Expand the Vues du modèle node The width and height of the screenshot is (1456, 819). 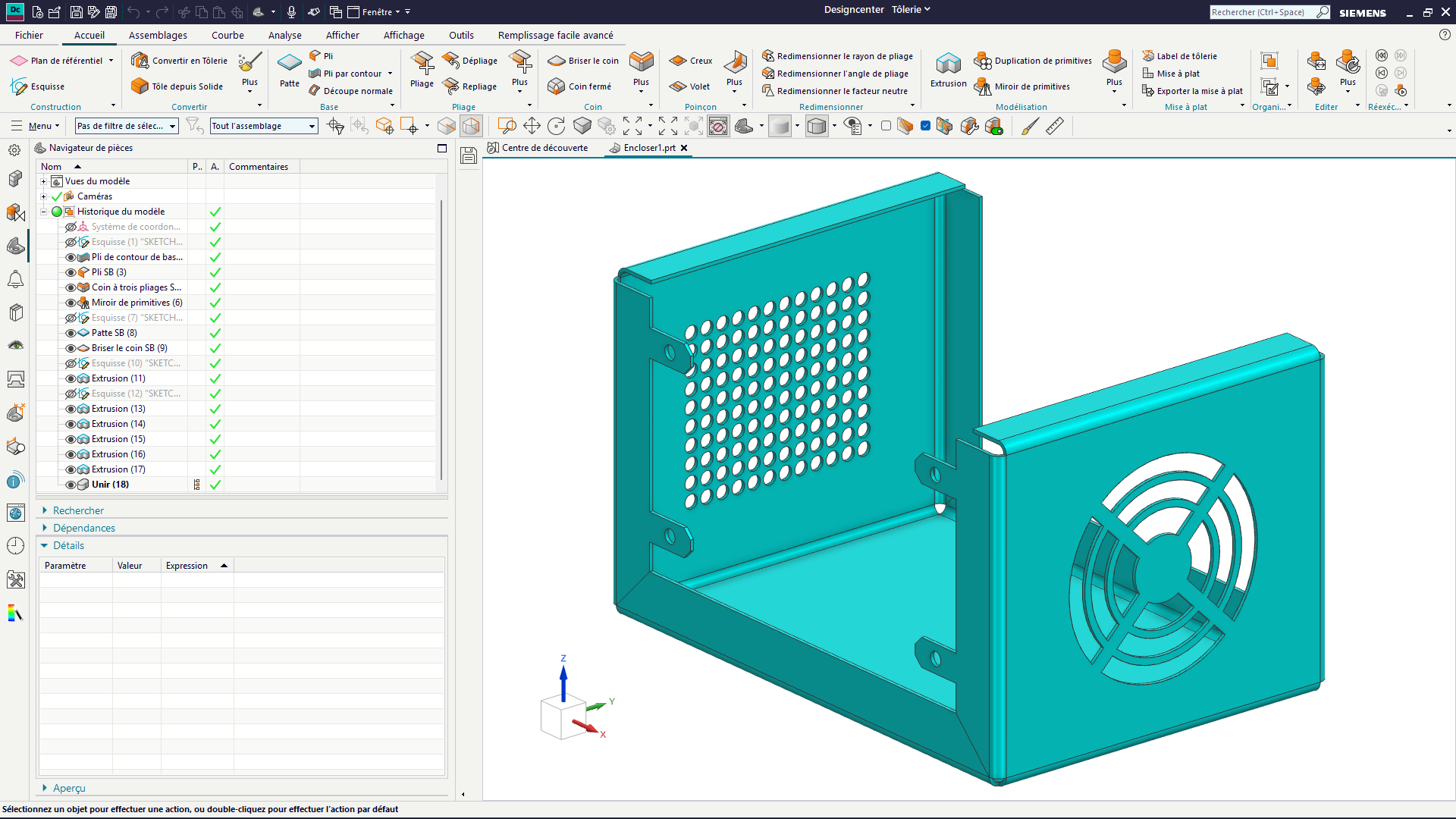point(44,181)
